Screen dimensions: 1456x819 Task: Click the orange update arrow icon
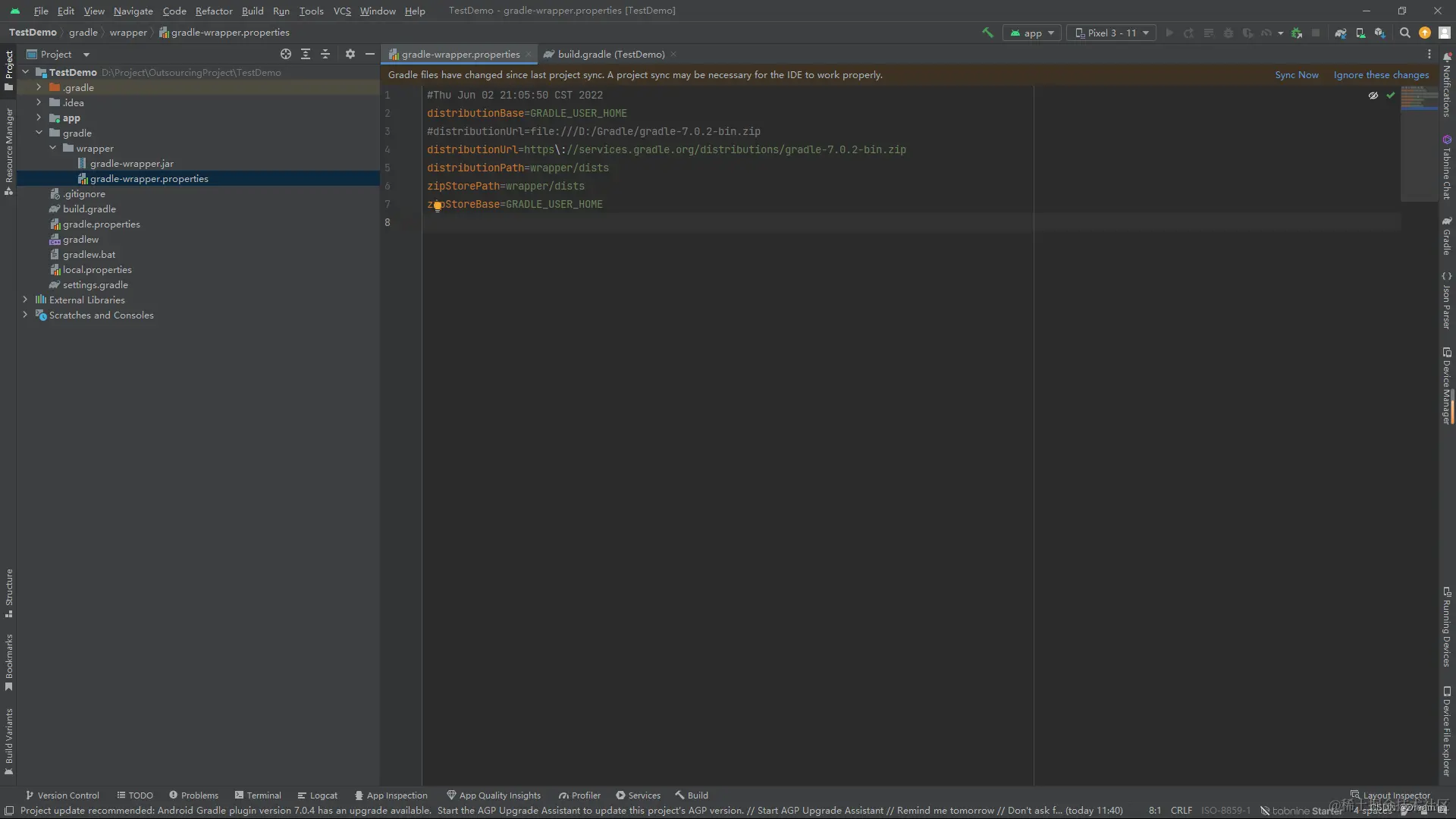(x=1425, y=33)
